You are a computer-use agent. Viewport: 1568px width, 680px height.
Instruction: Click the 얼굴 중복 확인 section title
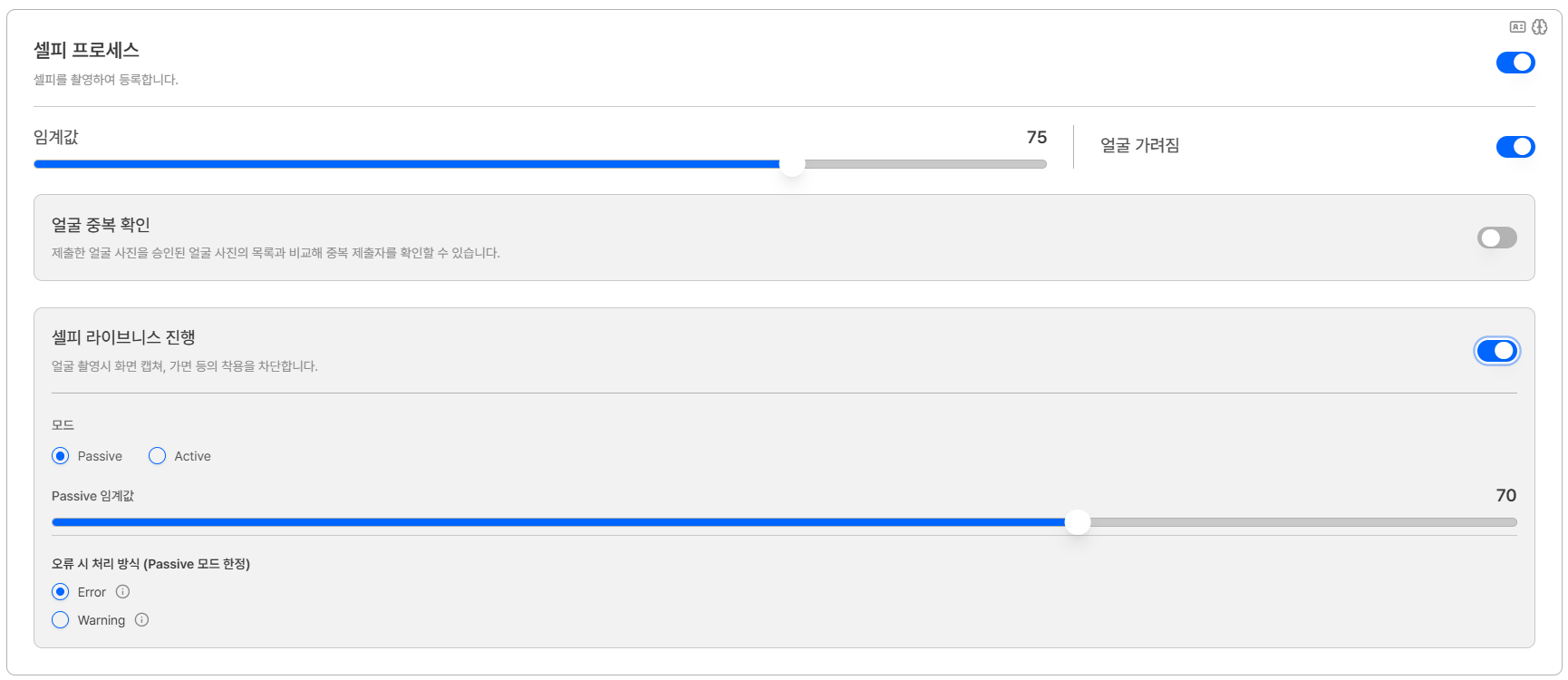101,225
